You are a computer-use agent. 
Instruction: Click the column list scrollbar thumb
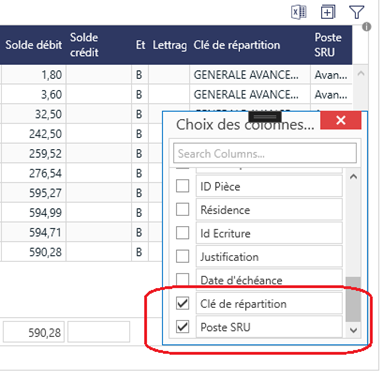click(x=353, y=299)
